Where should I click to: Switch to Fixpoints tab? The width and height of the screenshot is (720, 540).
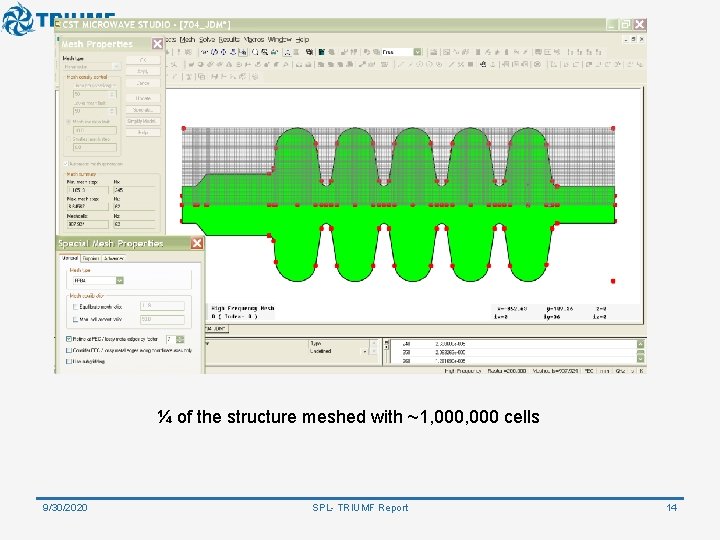pos(91,258)
